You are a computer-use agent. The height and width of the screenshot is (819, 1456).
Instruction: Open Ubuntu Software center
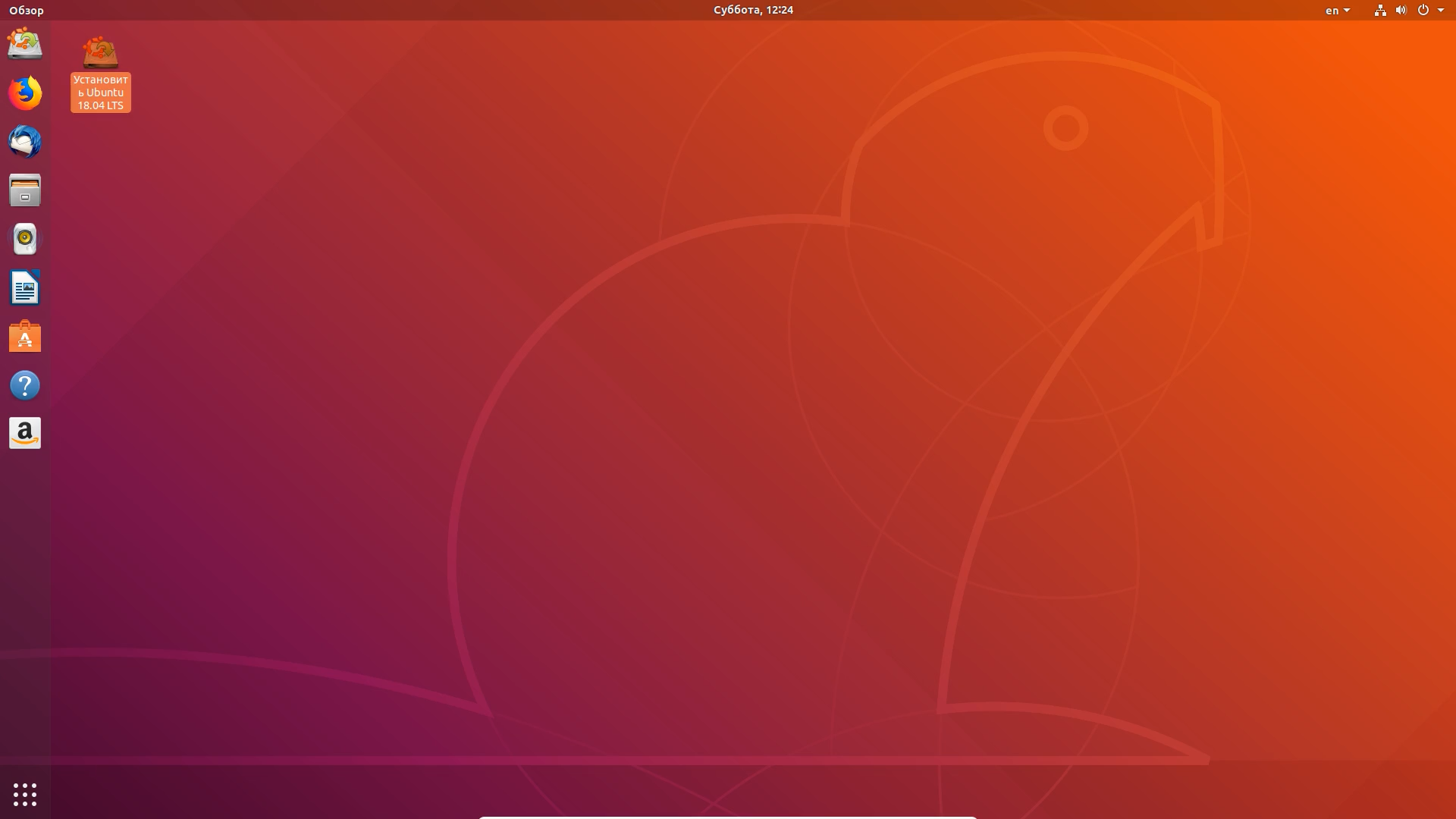[25, 336]
